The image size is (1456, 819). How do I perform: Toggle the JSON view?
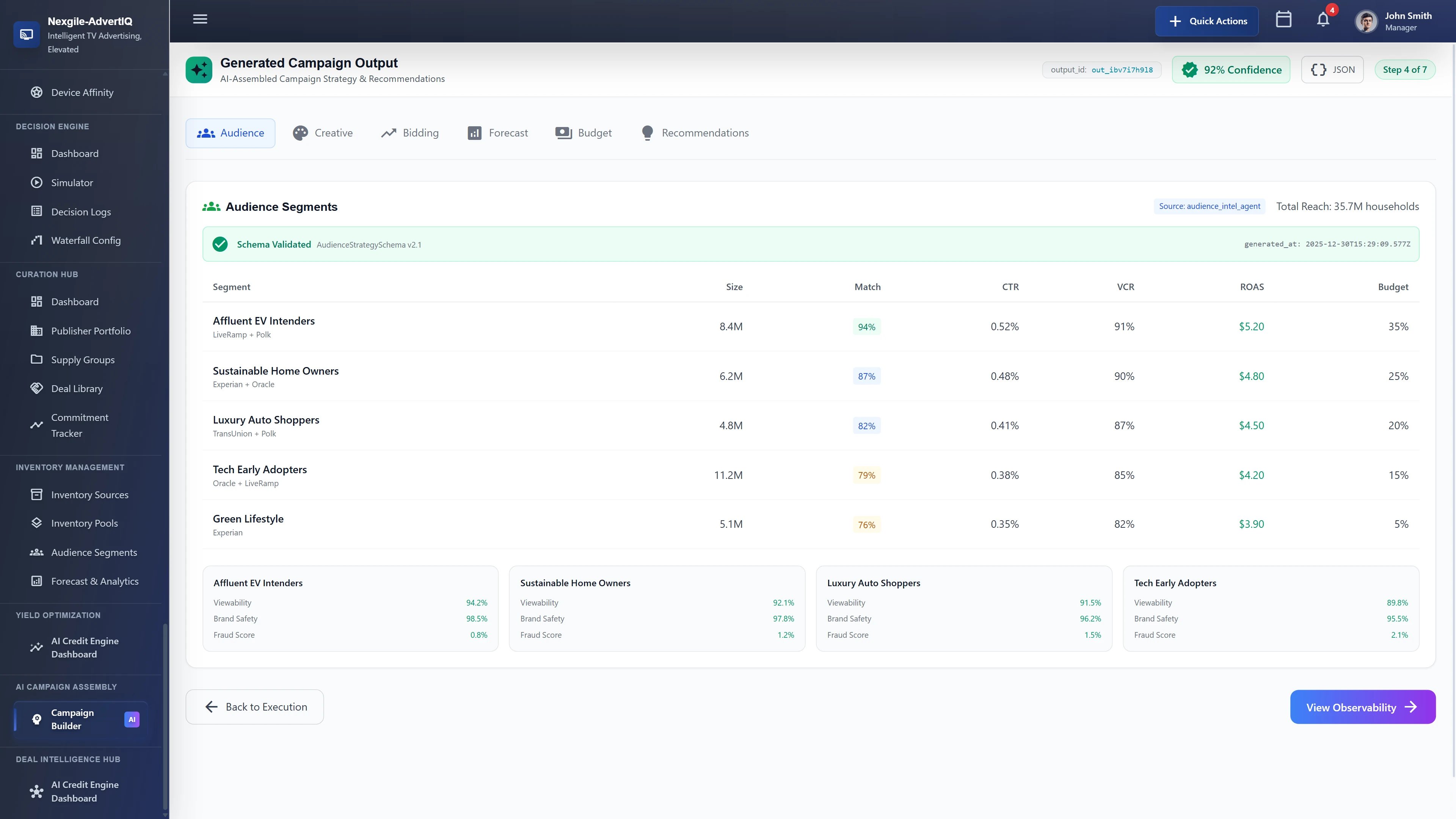1332,69
